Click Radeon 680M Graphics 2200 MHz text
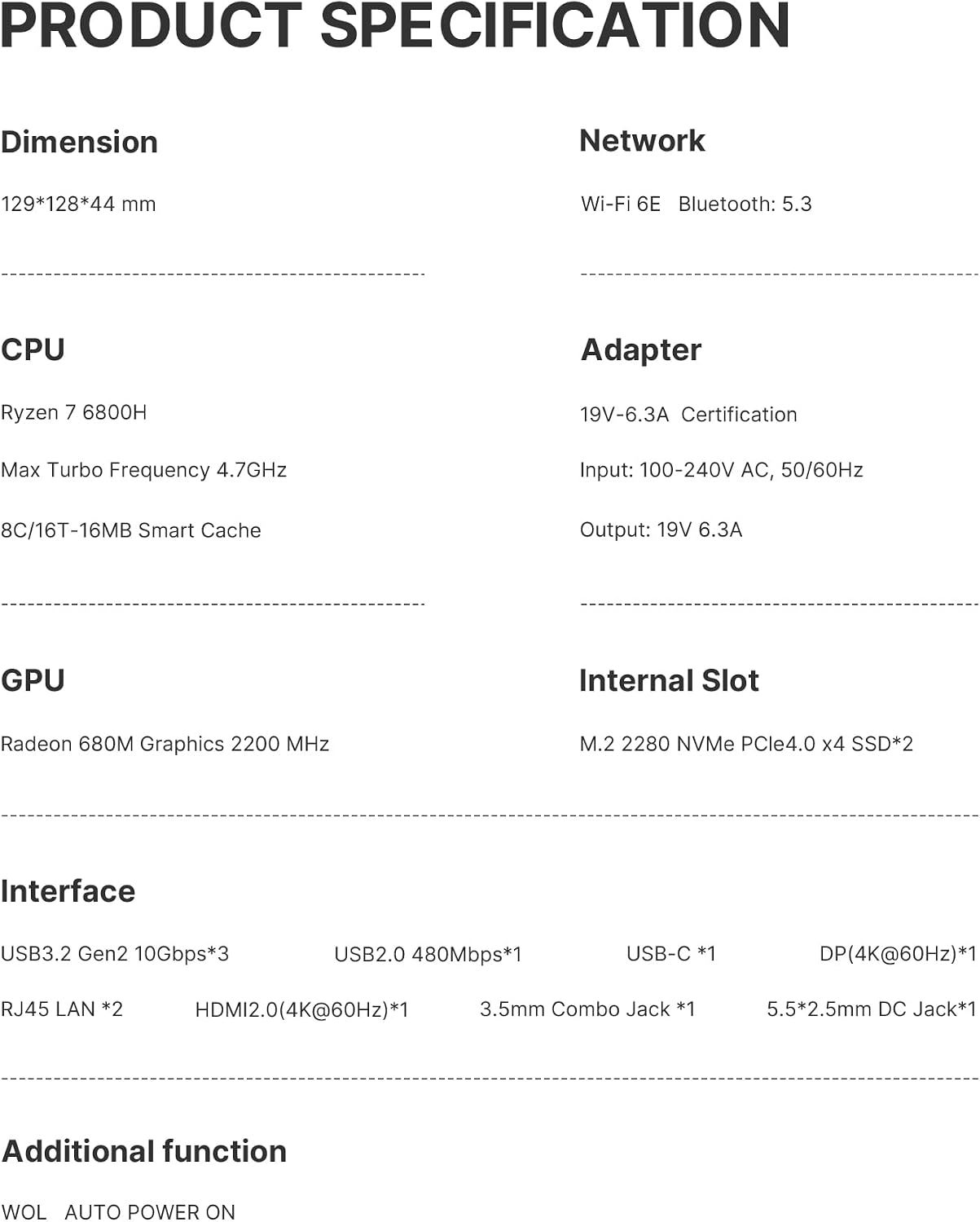Screen dimensions: 980x1222 click(165, 744)
